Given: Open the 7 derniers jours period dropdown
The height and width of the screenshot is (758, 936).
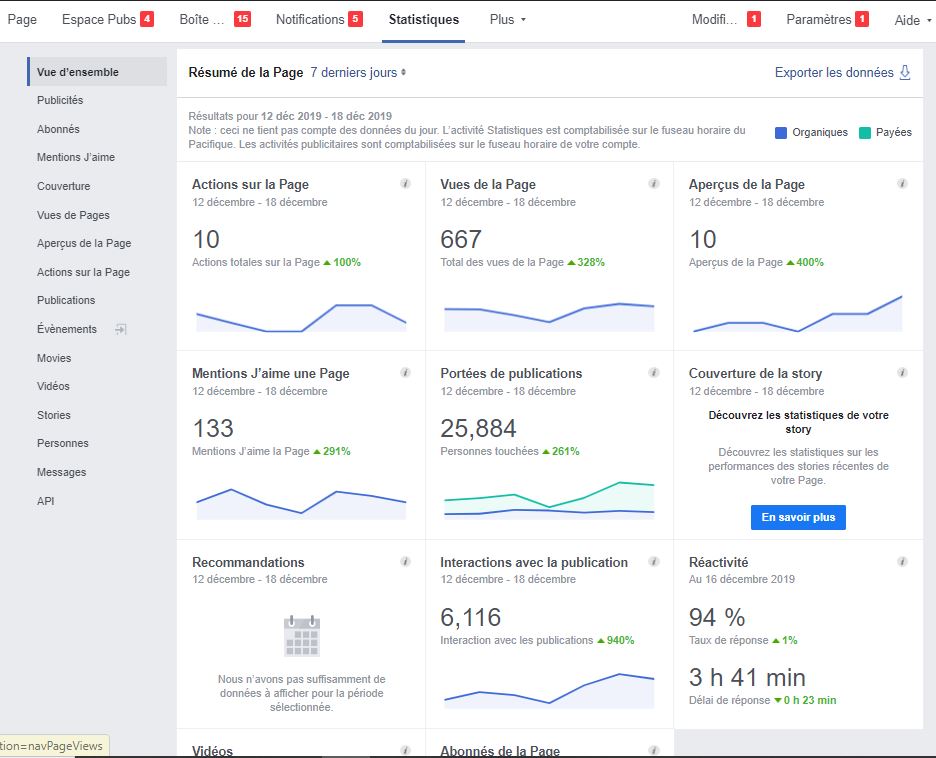Looking at the screenshot, I should coord(358,72).
